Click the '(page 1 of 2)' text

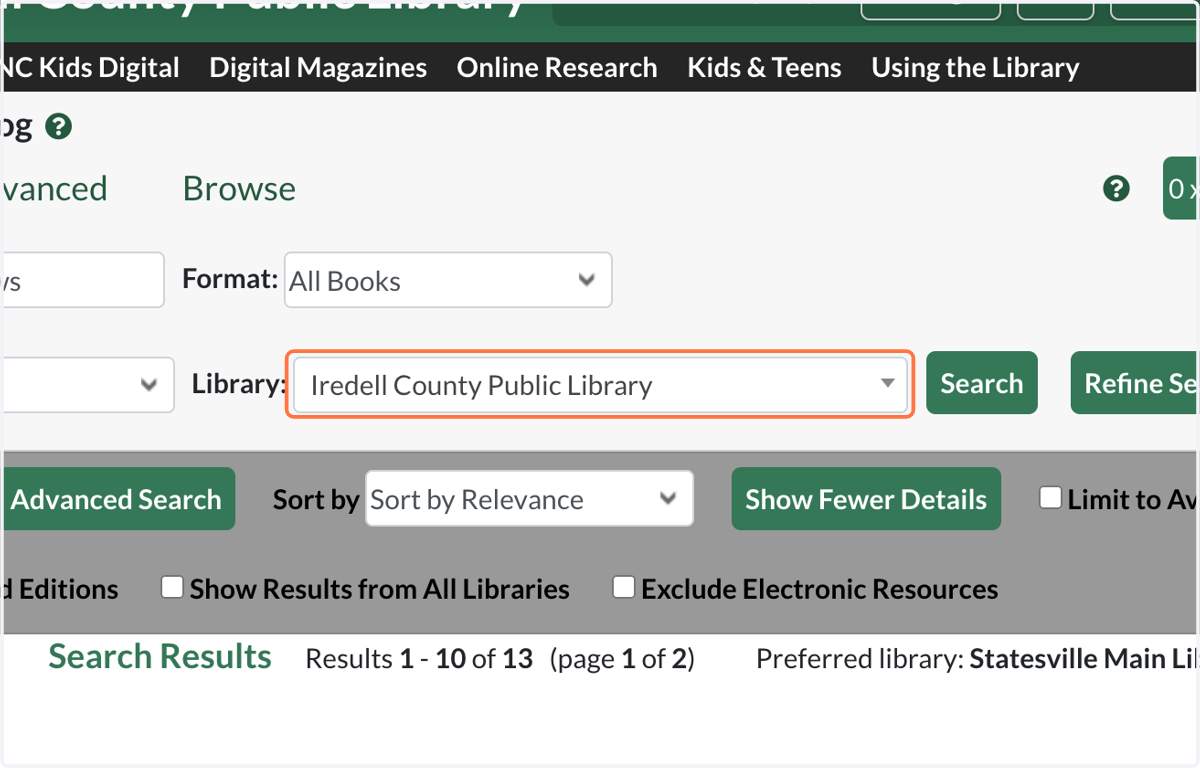click(x=622, y=659)
